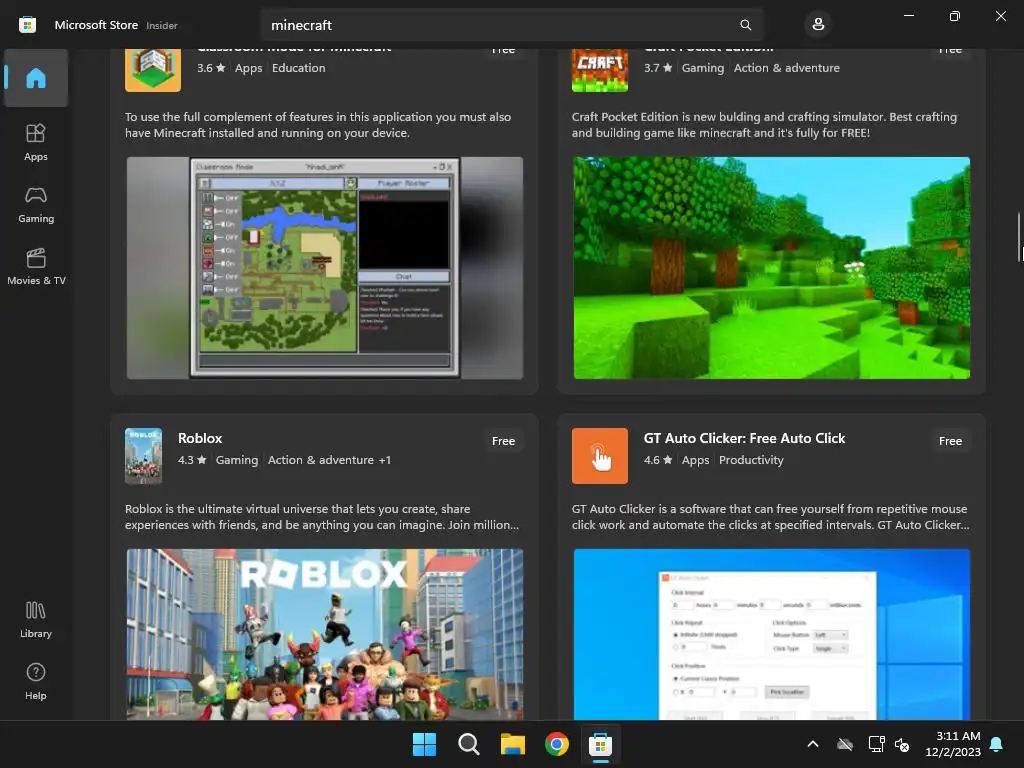
Task: Click the search magnifier icon in the search box
Action: 745,25
